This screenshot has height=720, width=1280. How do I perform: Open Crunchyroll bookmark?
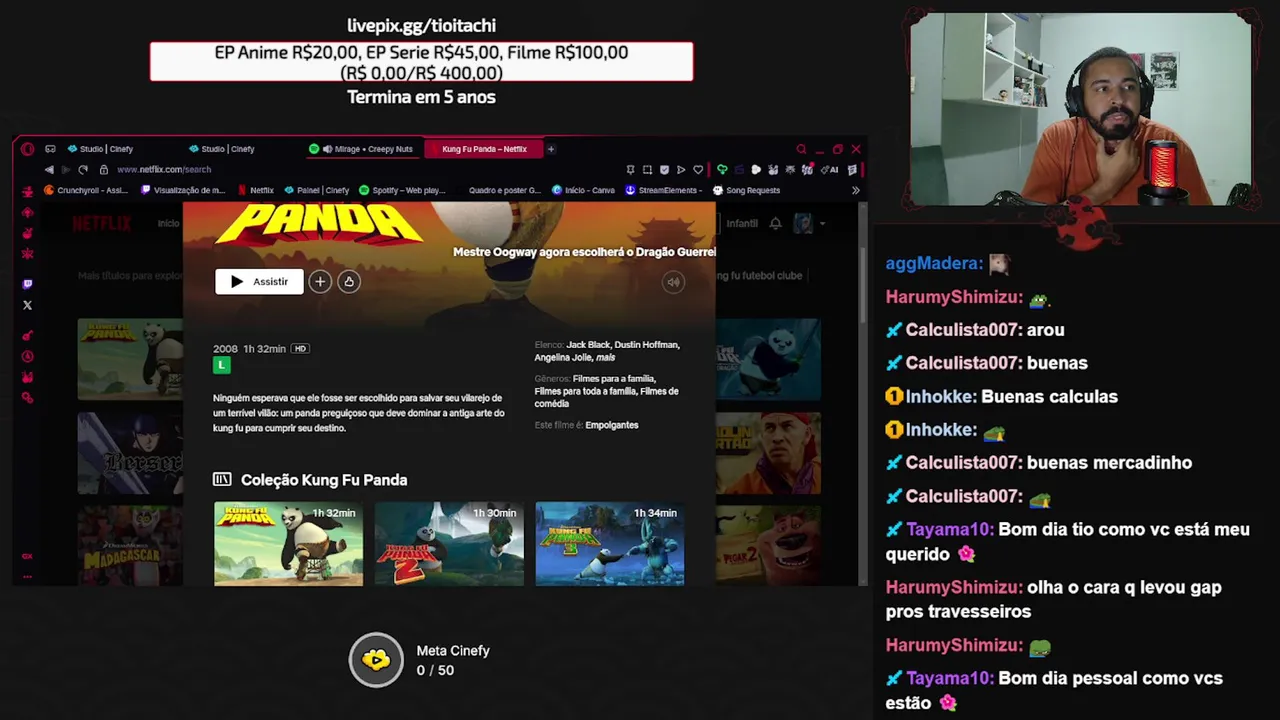pyautogui.click(x=86, y=190)
